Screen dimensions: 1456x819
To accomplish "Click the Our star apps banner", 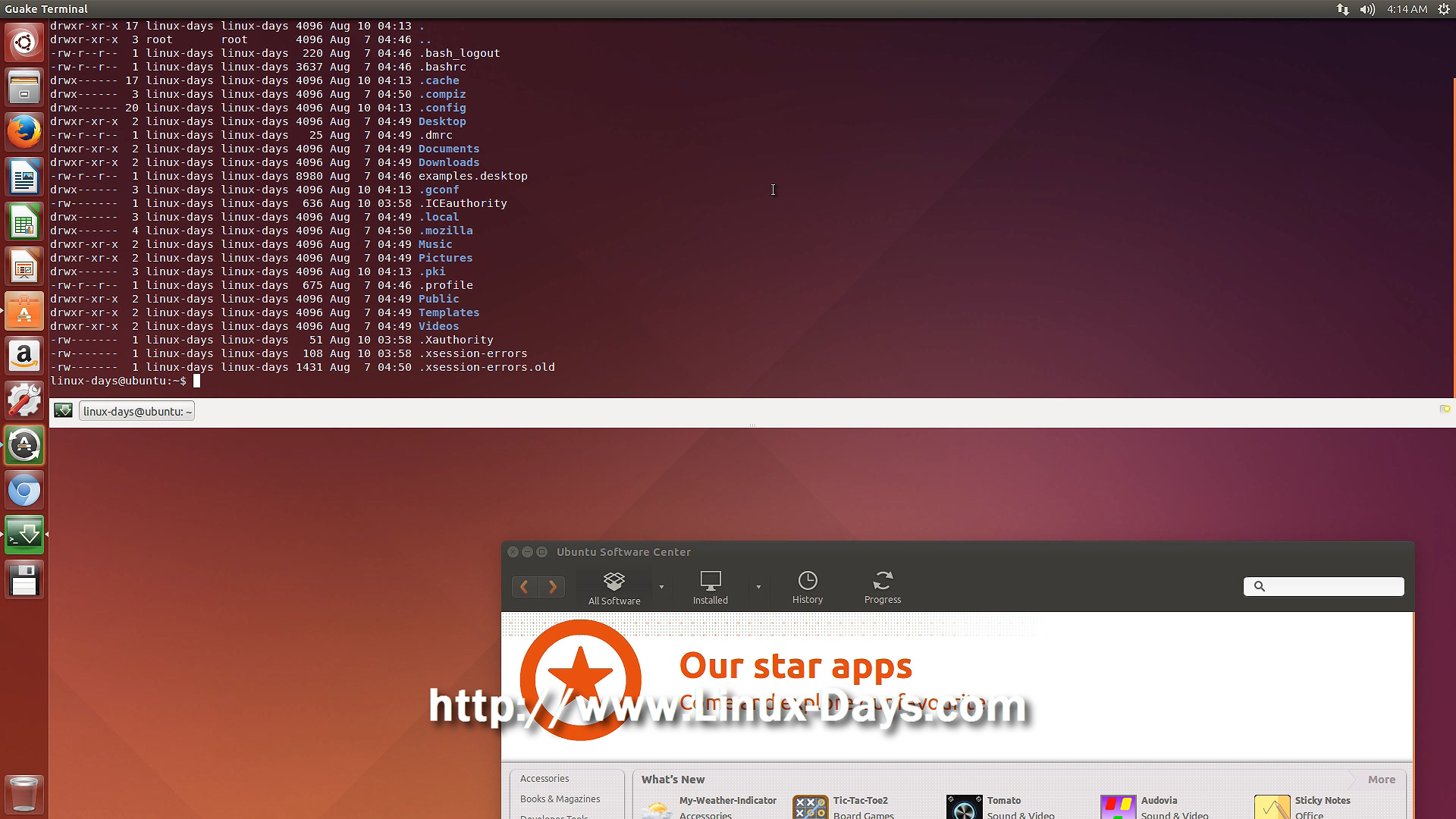I will (x=957, y=686).
